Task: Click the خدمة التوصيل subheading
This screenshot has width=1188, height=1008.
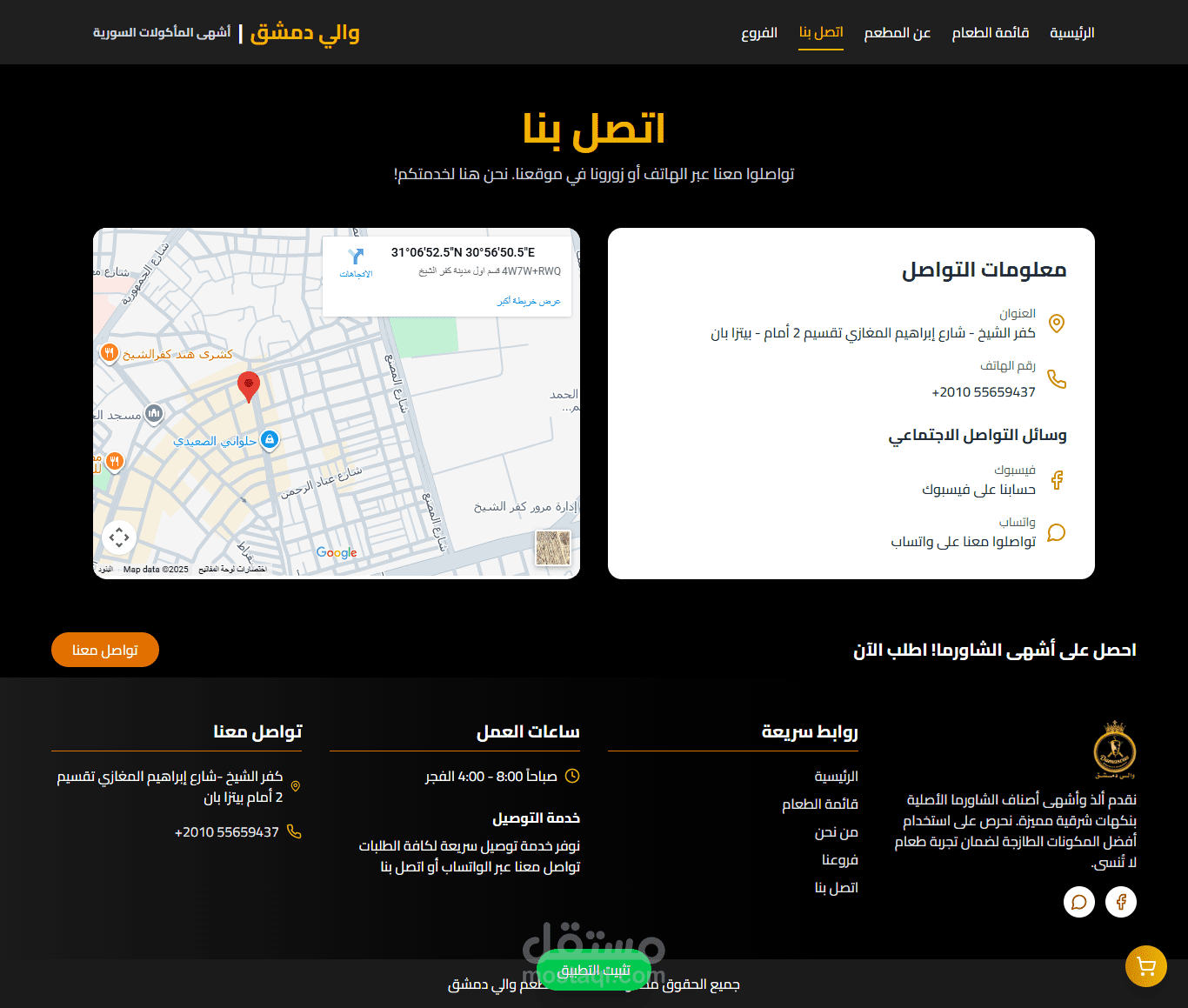Action: coord(537,818)
